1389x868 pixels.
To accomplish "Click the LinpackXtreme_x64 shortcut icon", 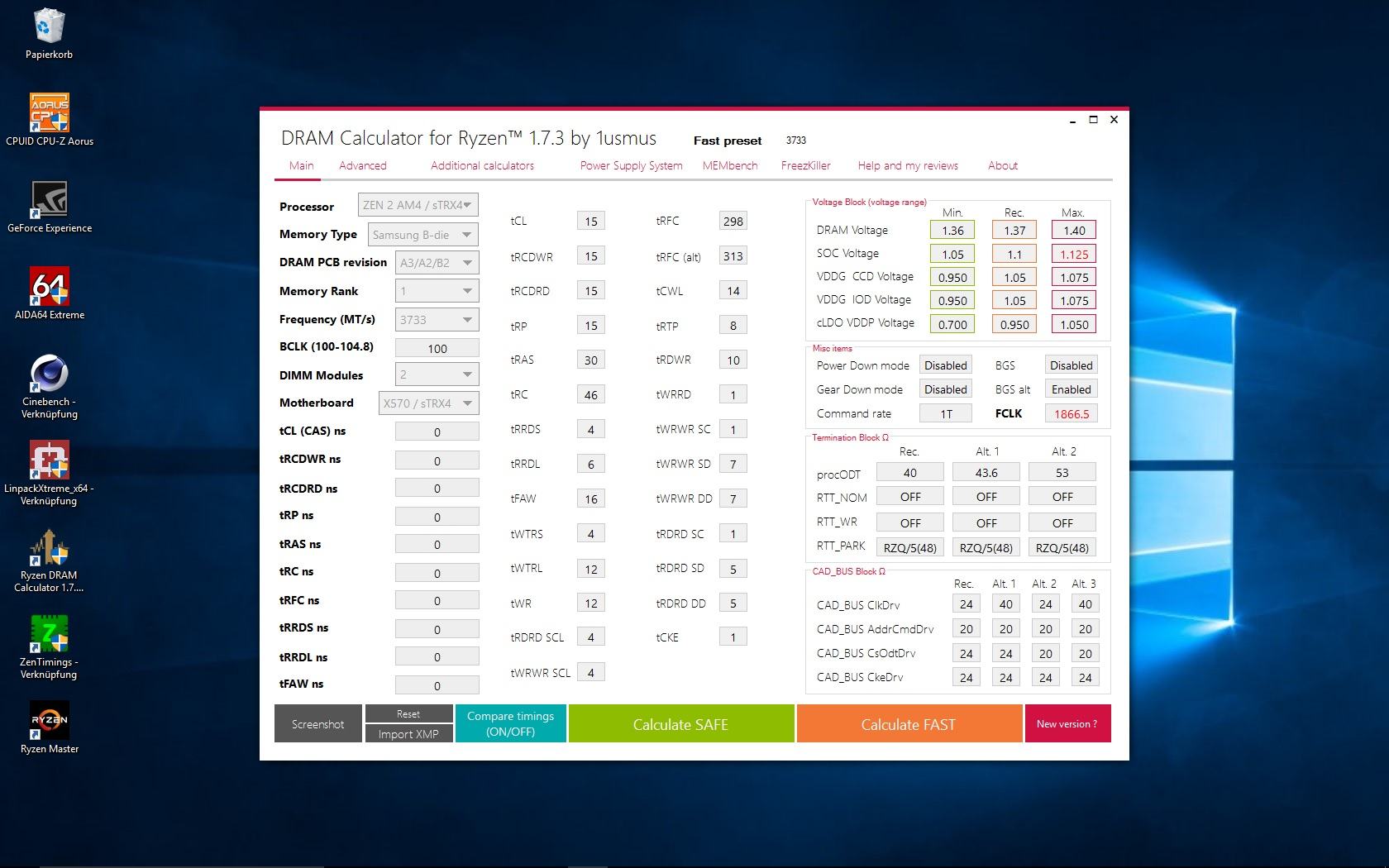I will [x=49, y=473].
